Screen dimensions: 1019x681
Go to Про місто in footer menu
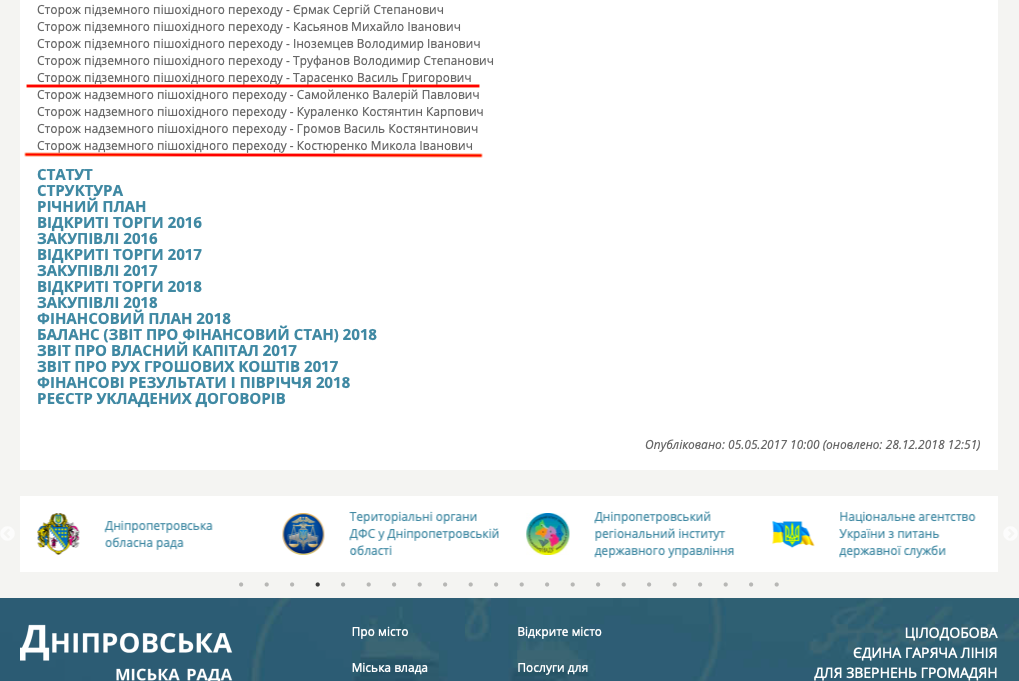coord(380,632)
